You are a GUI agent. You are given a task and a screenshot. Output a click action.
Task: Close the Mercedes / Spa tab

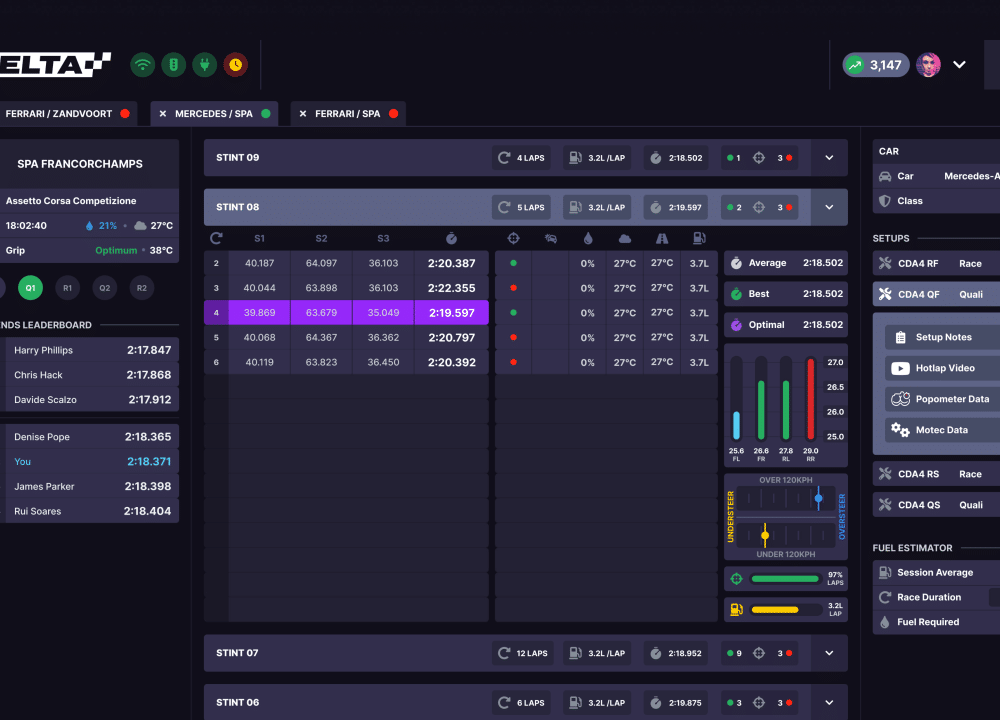[x=163, y=114]
